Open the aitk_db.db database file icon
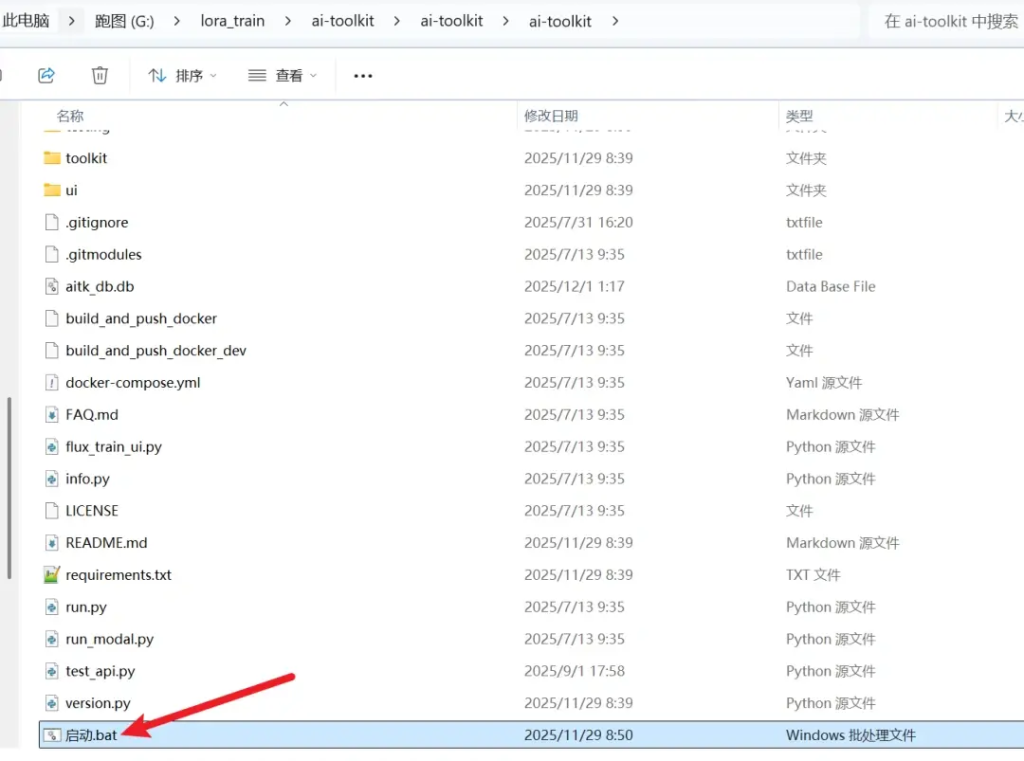 tap(52, 286)
